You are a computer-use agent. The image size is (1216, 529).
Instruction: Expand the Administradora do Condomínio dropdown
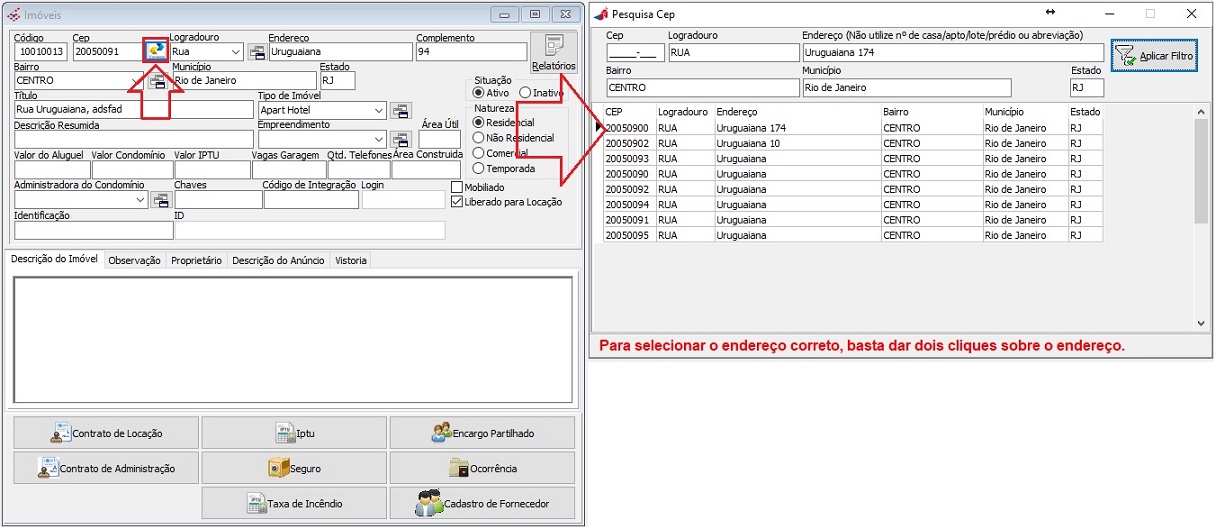[x=139, y=200]
